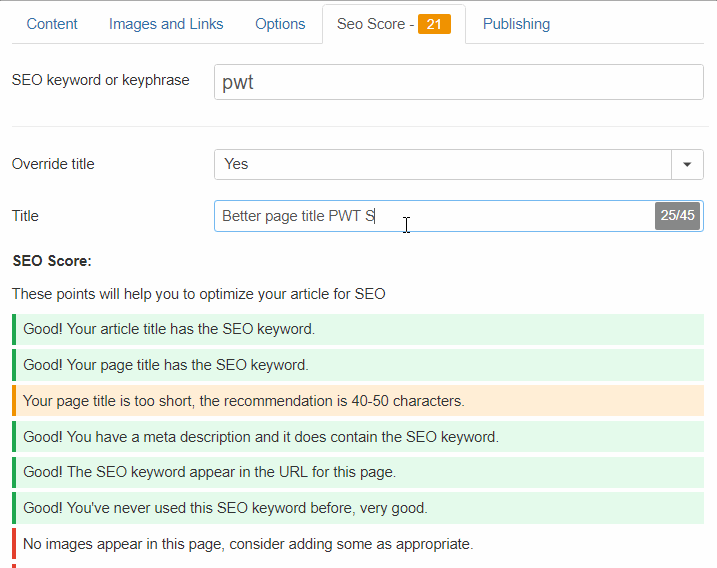Click 'These points will help you' text

pyautogui.click(x=198, y=294)
